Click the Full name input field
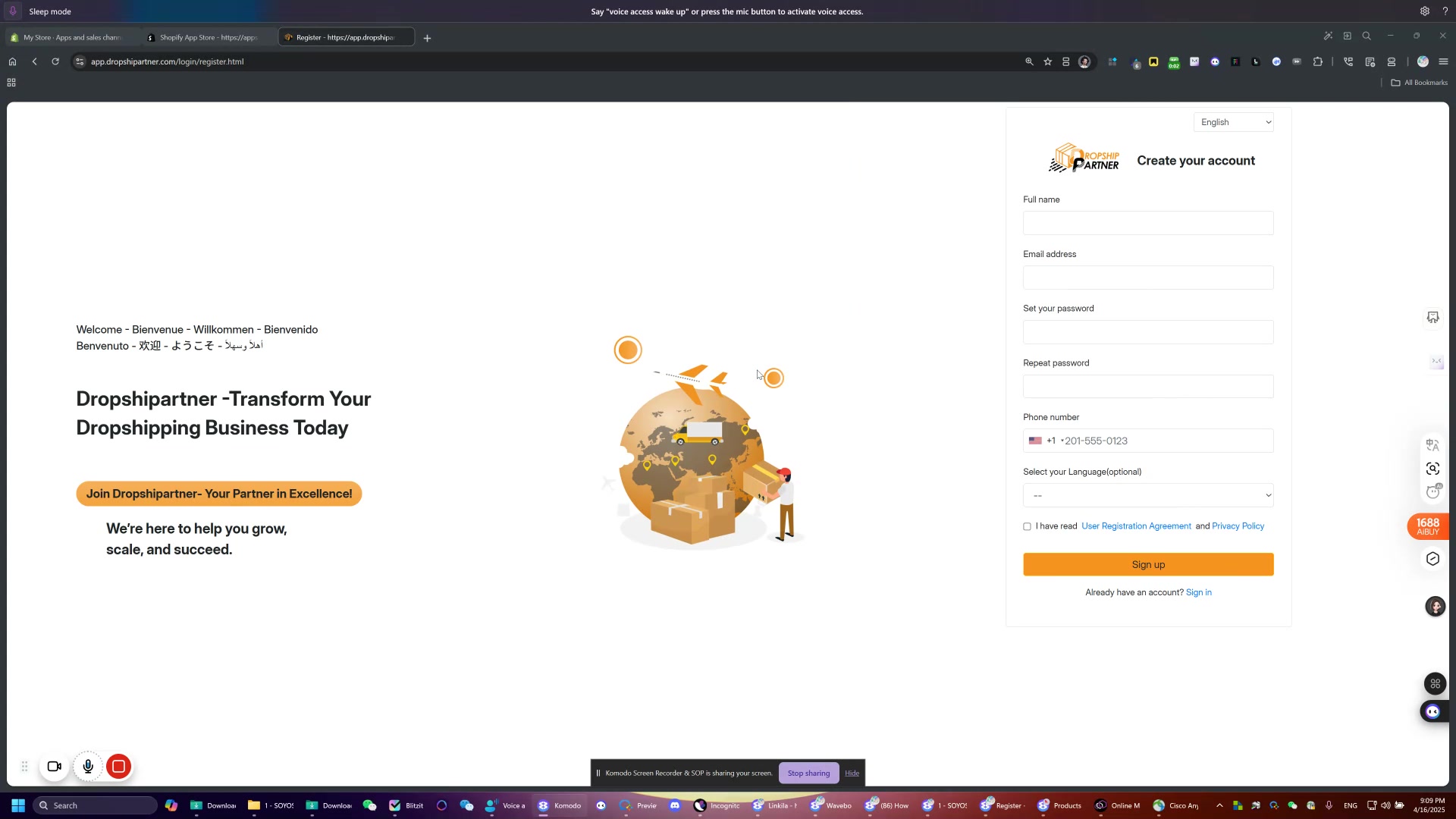The image size is (1456, 819). tap(1148, 223)
